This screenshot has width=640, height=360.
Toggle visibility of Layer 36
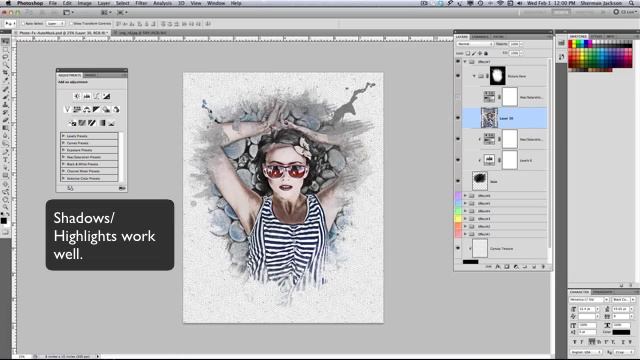pos(458,118)
